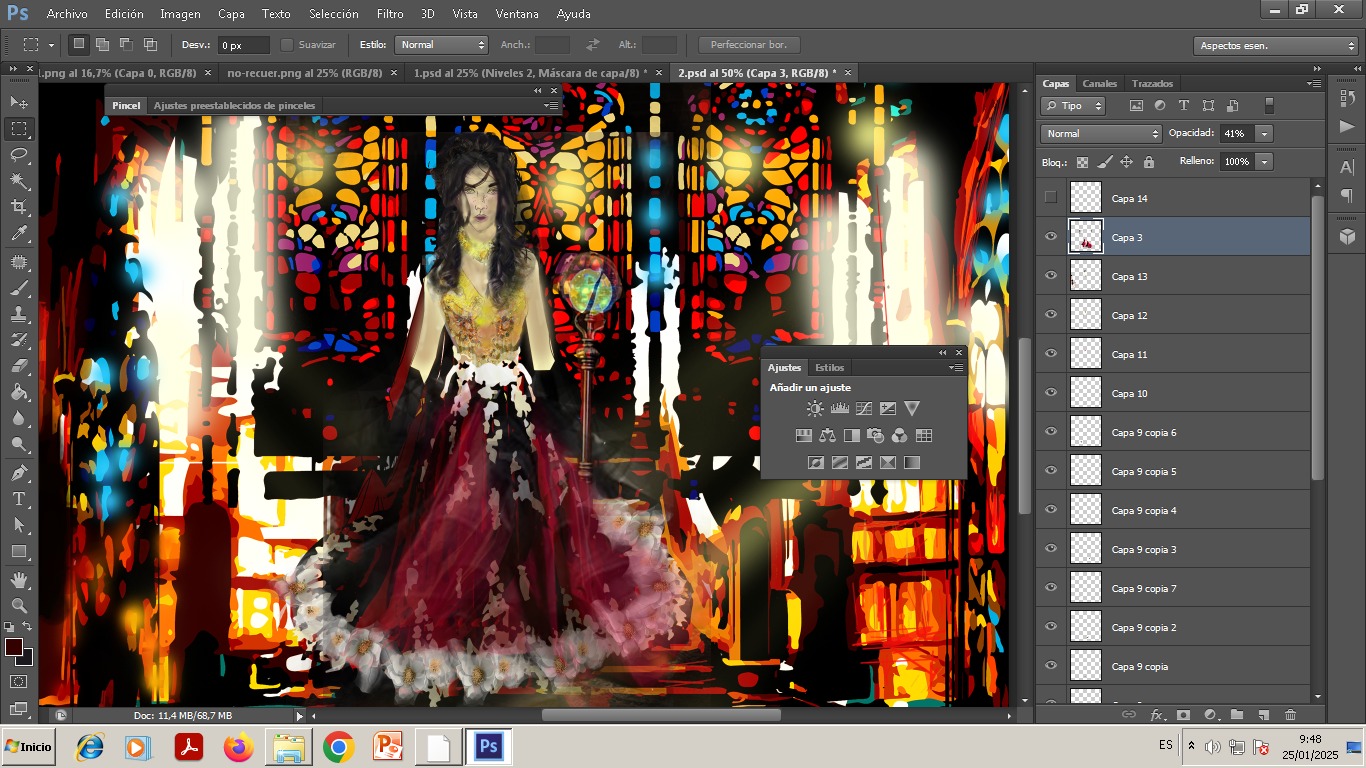Hide the Capa 10 layer
1366x768 pixels.
coord(1050,393)
